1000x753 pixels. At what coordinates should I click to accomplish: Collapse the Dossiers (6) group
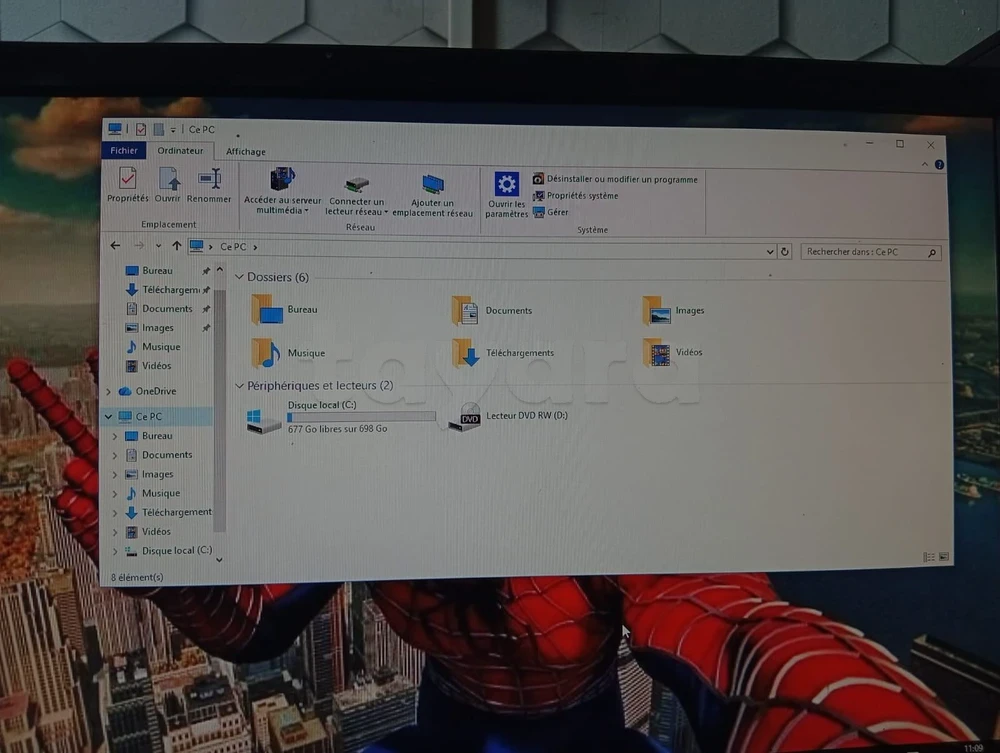tap(239, 277)
